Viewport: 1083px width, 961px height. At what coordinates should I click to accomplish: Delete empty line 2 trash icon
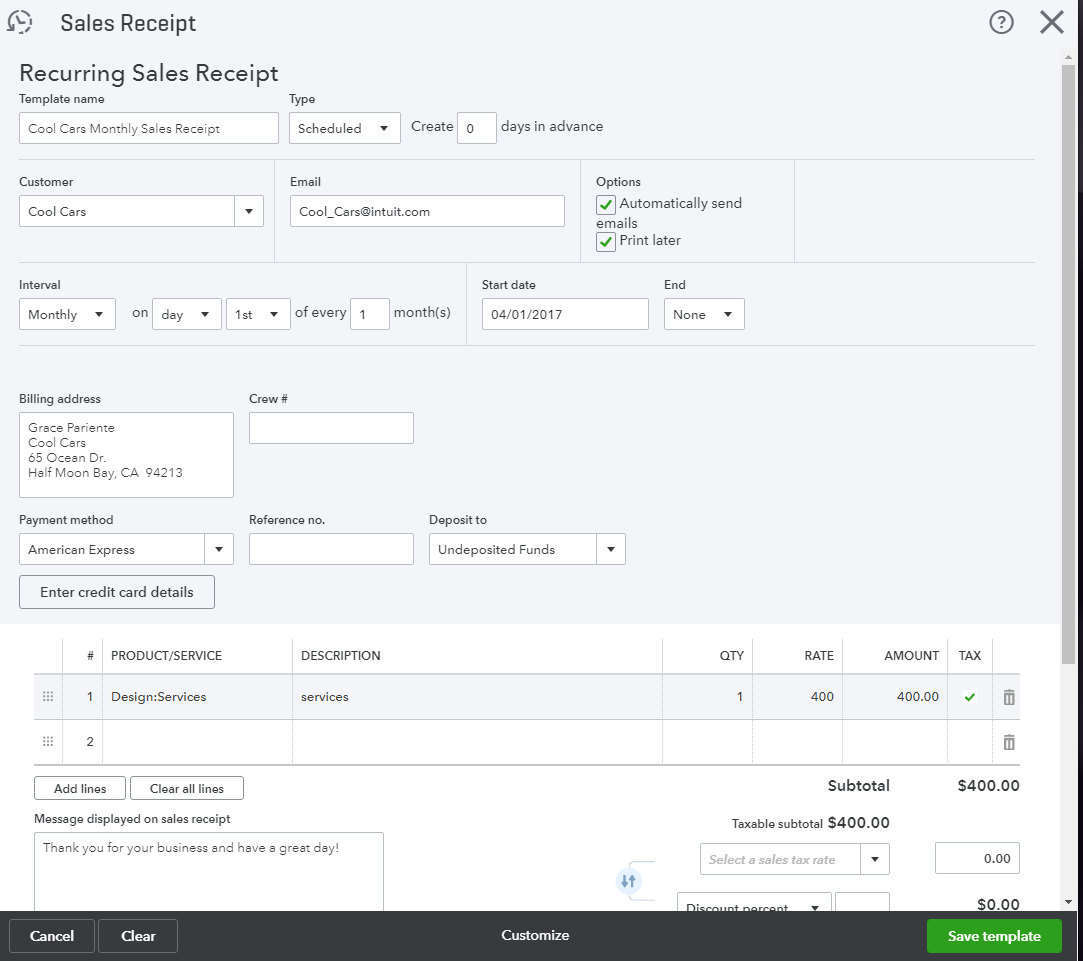tap(1008, 742)
